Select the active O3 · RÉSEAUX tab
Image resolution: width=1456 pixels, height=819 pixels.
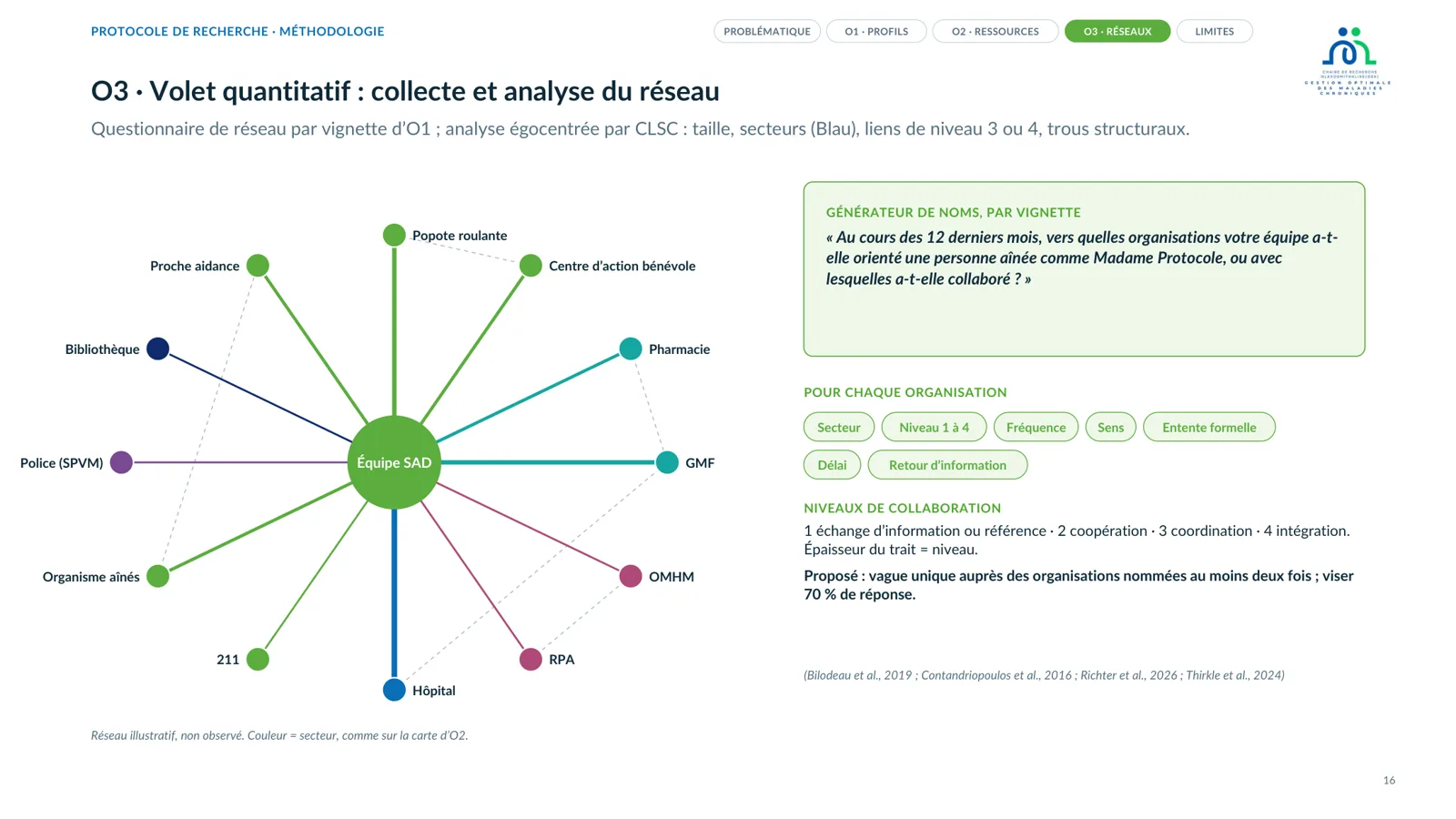coord(1117,31)
